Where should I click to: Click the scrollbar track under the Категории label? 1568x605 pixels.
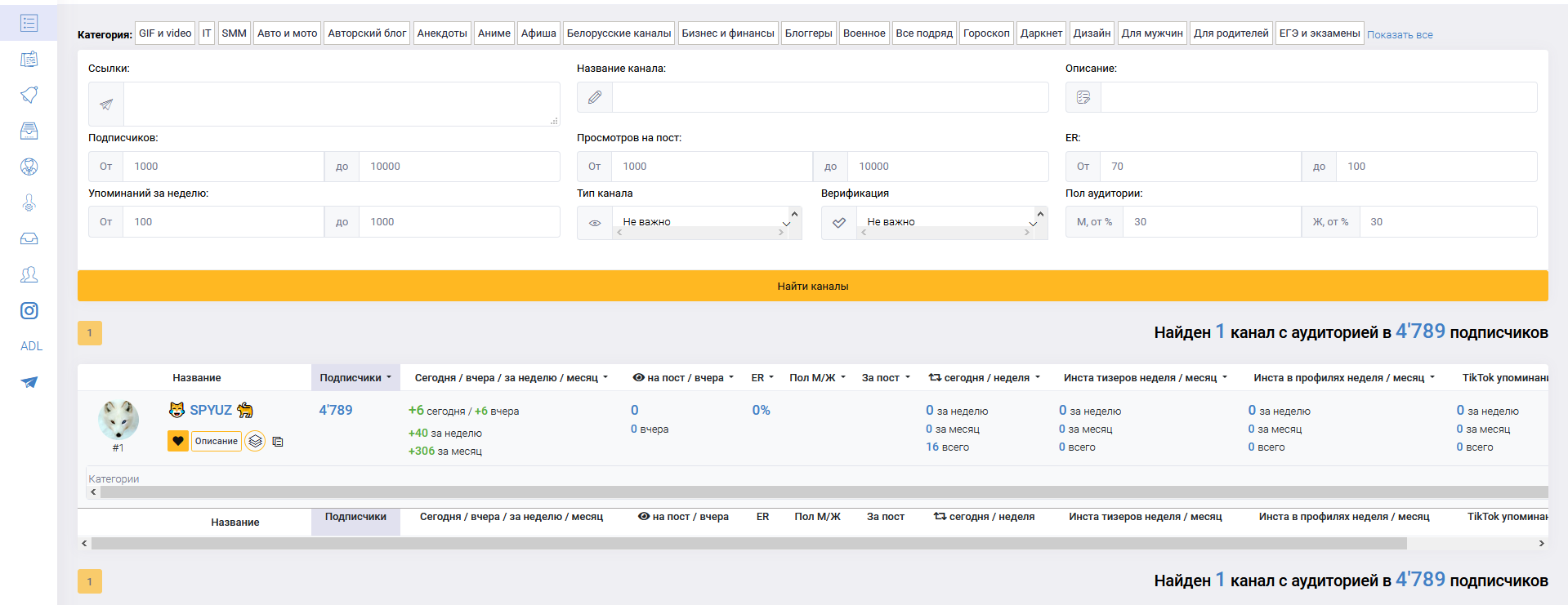click(824, 492)
